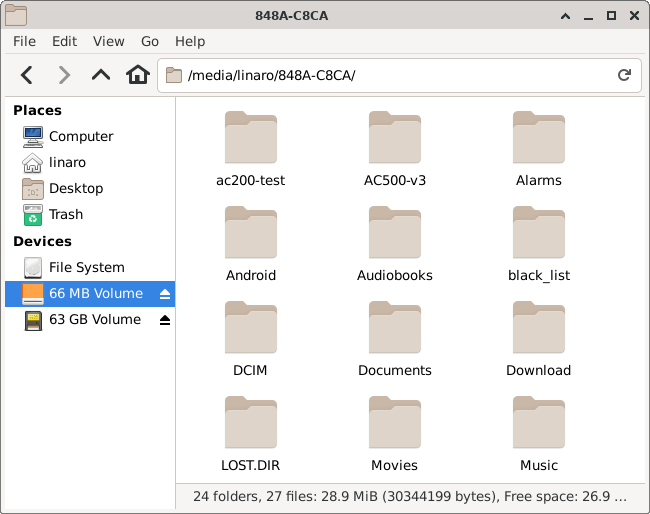The height and width of the screenshot is (514, 650).
Task: Click the /media/linaro/848A-C8CA/ path field
Action: tap(399, 75)
